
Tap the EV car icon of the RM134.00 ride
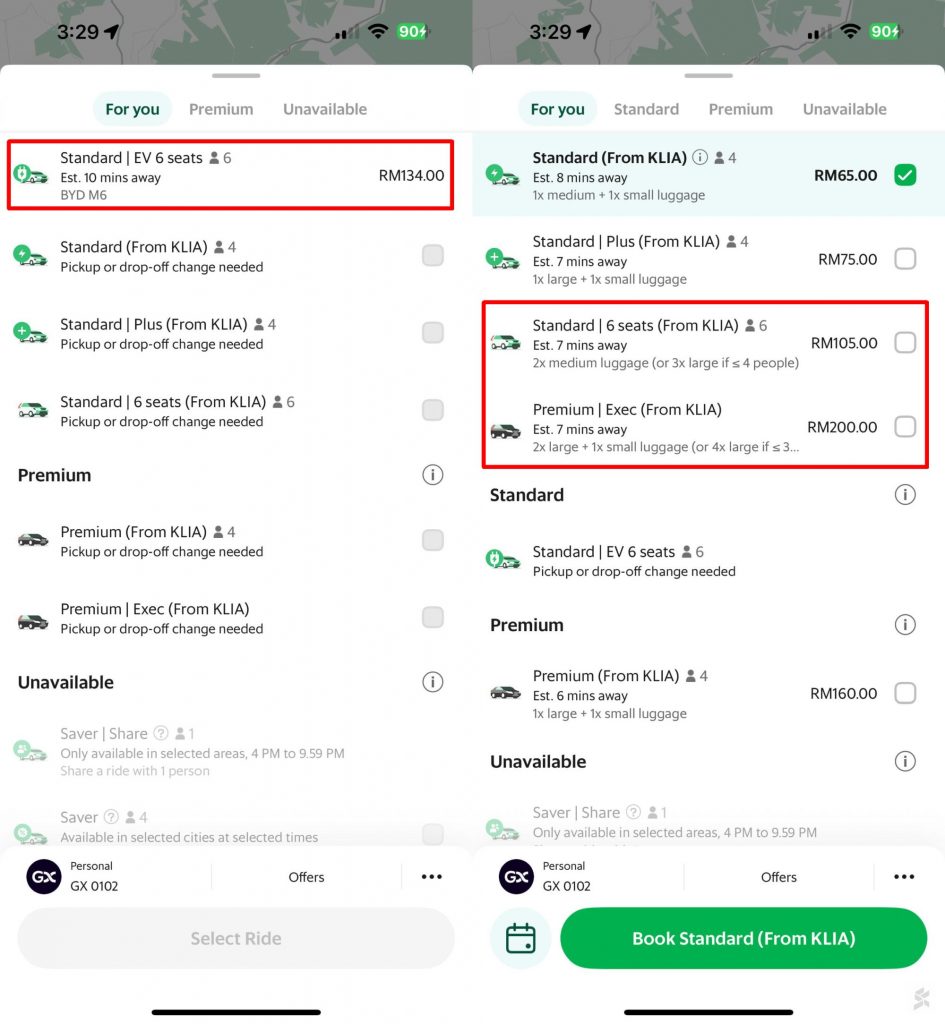coord(31,175)
